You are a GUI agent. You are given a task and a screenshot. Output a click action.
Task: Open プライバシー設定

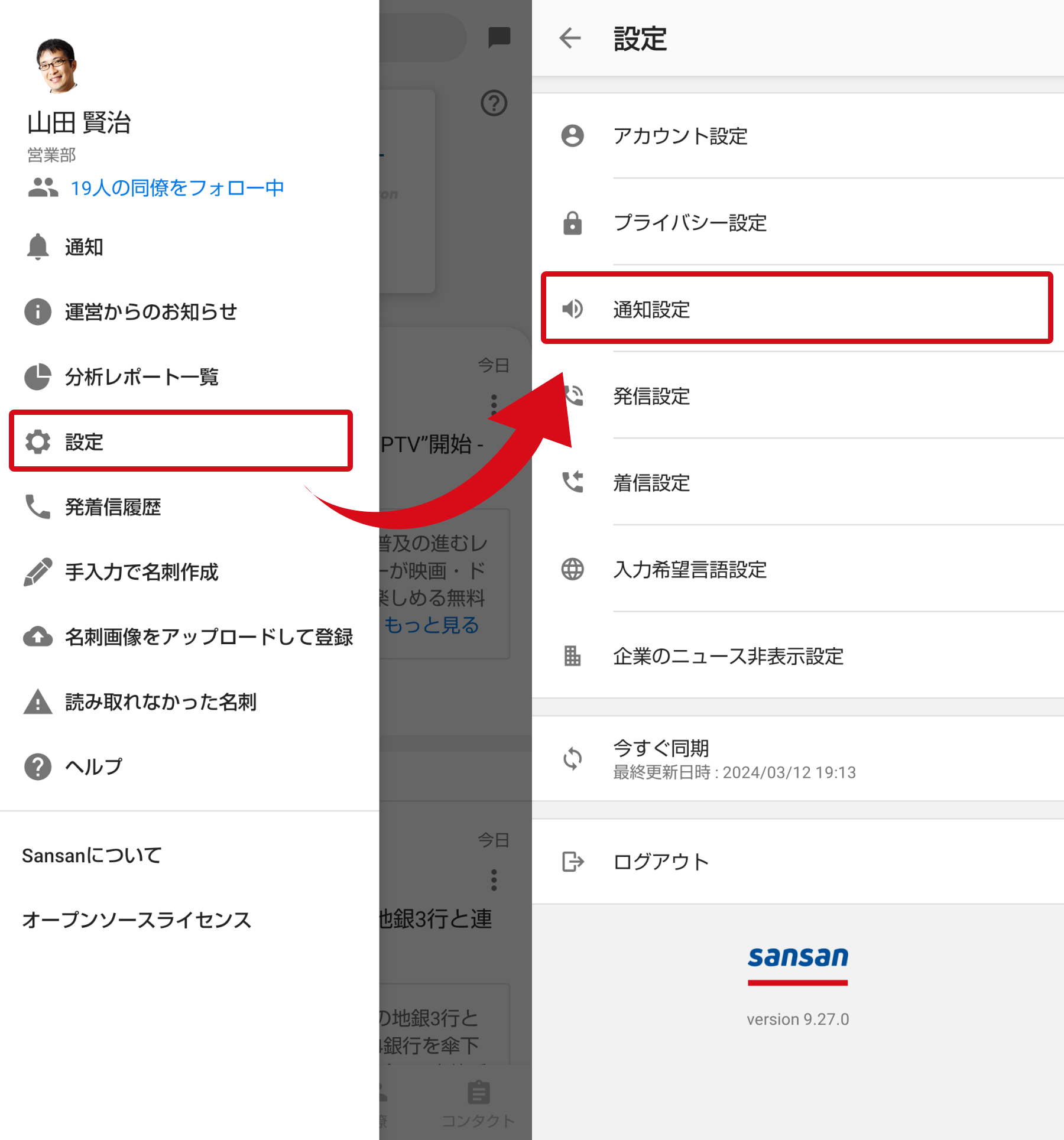[x=798, y=222]
